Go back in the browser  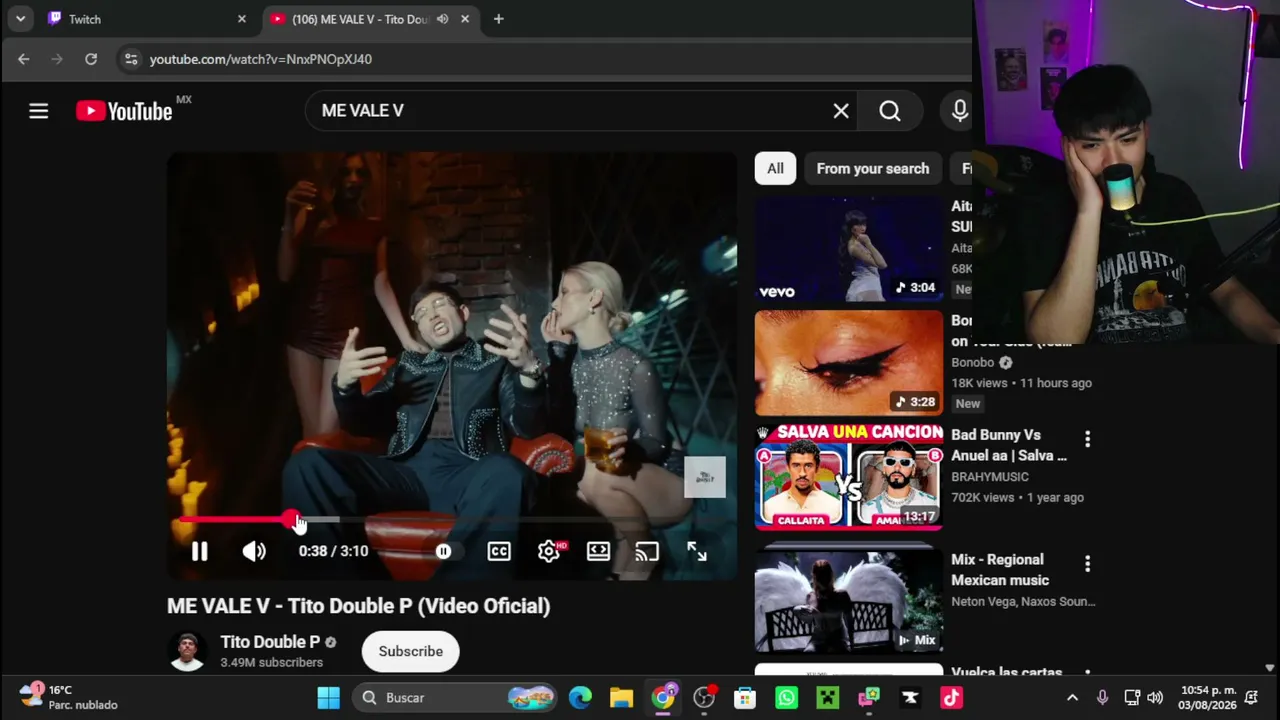[x=24, y=59]
